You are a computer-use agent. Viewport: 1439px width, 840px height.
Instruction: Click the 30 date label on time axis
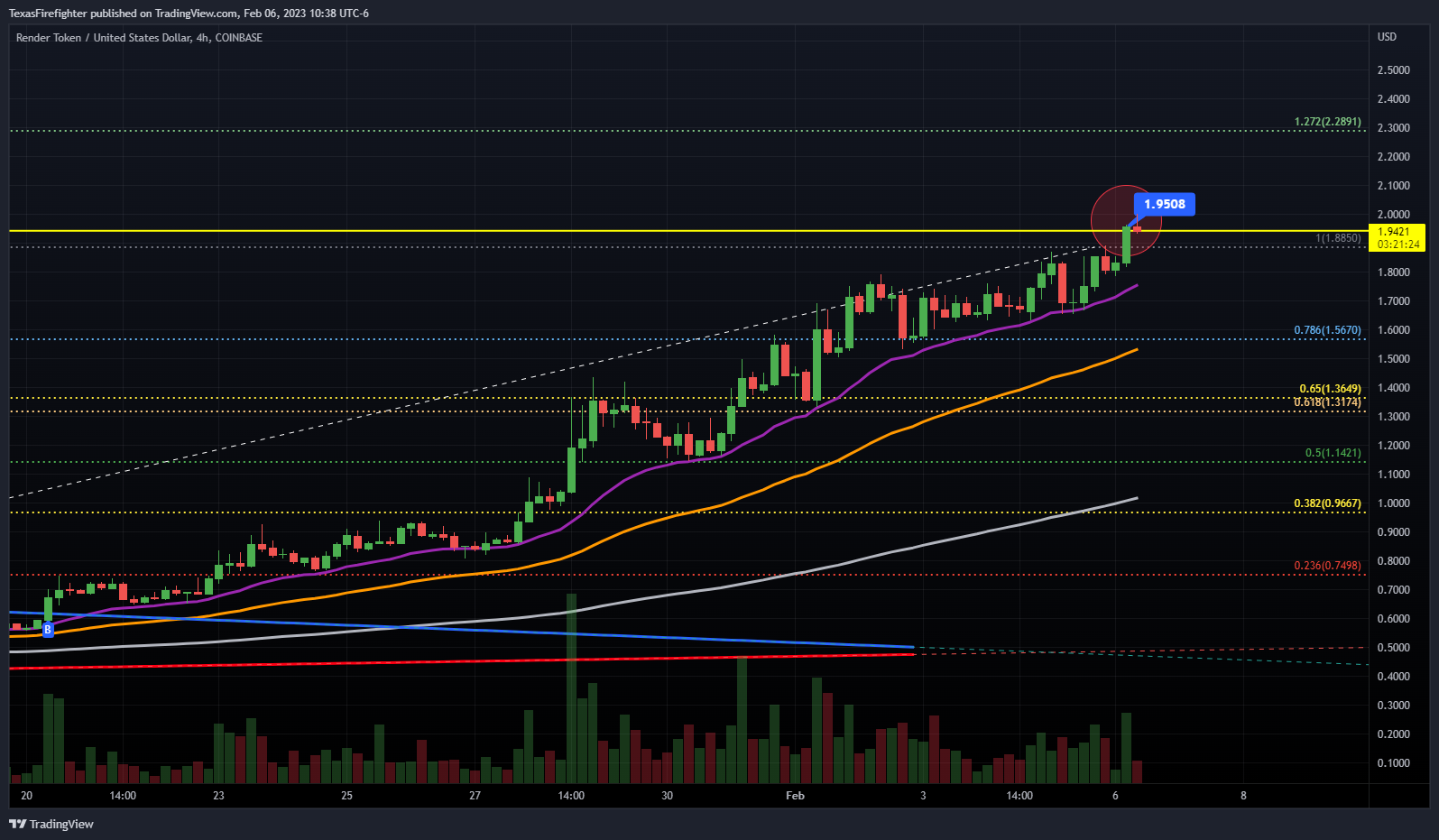[x=667, y=796]
